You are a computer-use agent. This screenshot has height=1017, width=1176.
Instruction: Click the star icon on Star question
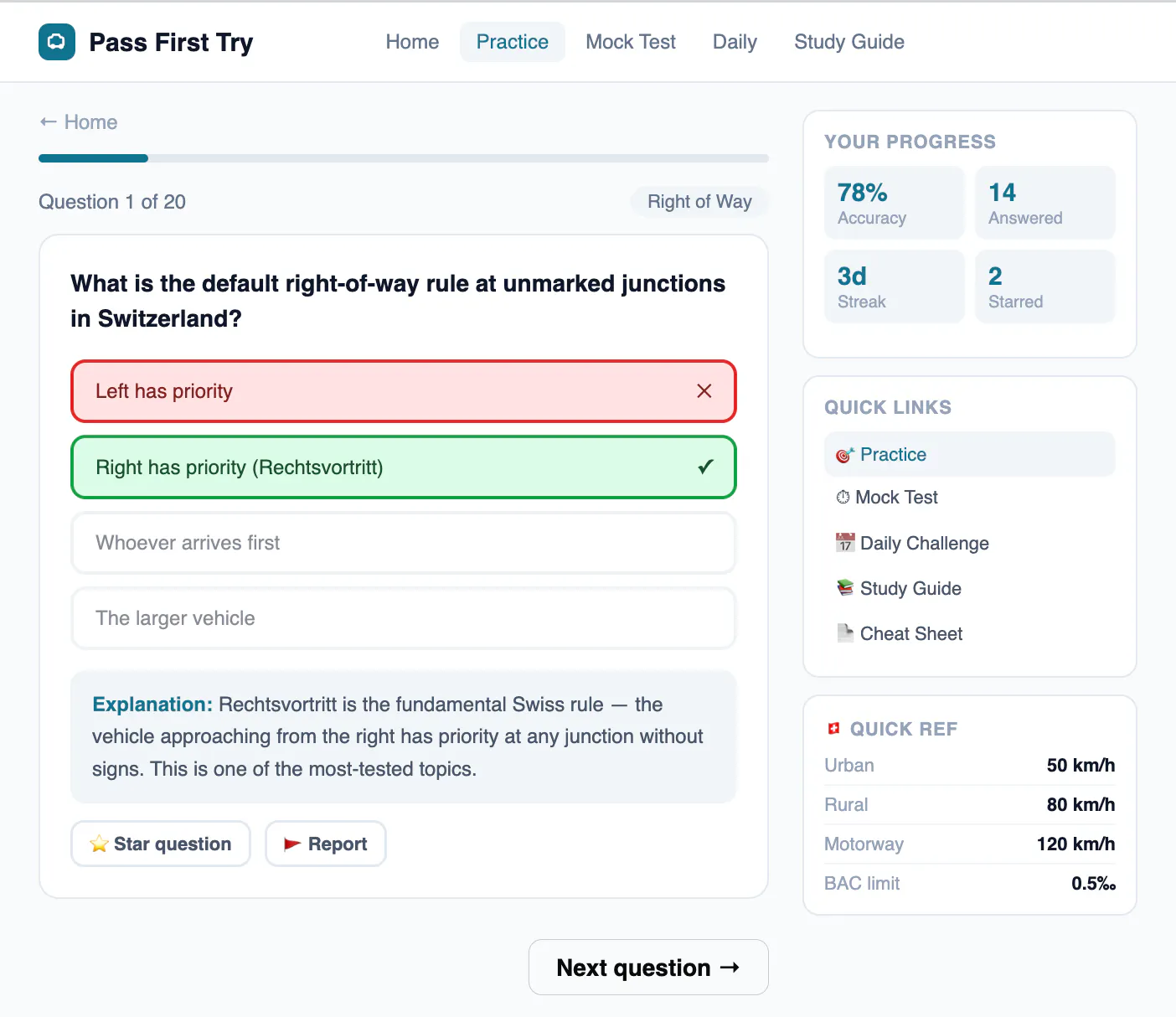pyautogui.click(x=99, y=844)
